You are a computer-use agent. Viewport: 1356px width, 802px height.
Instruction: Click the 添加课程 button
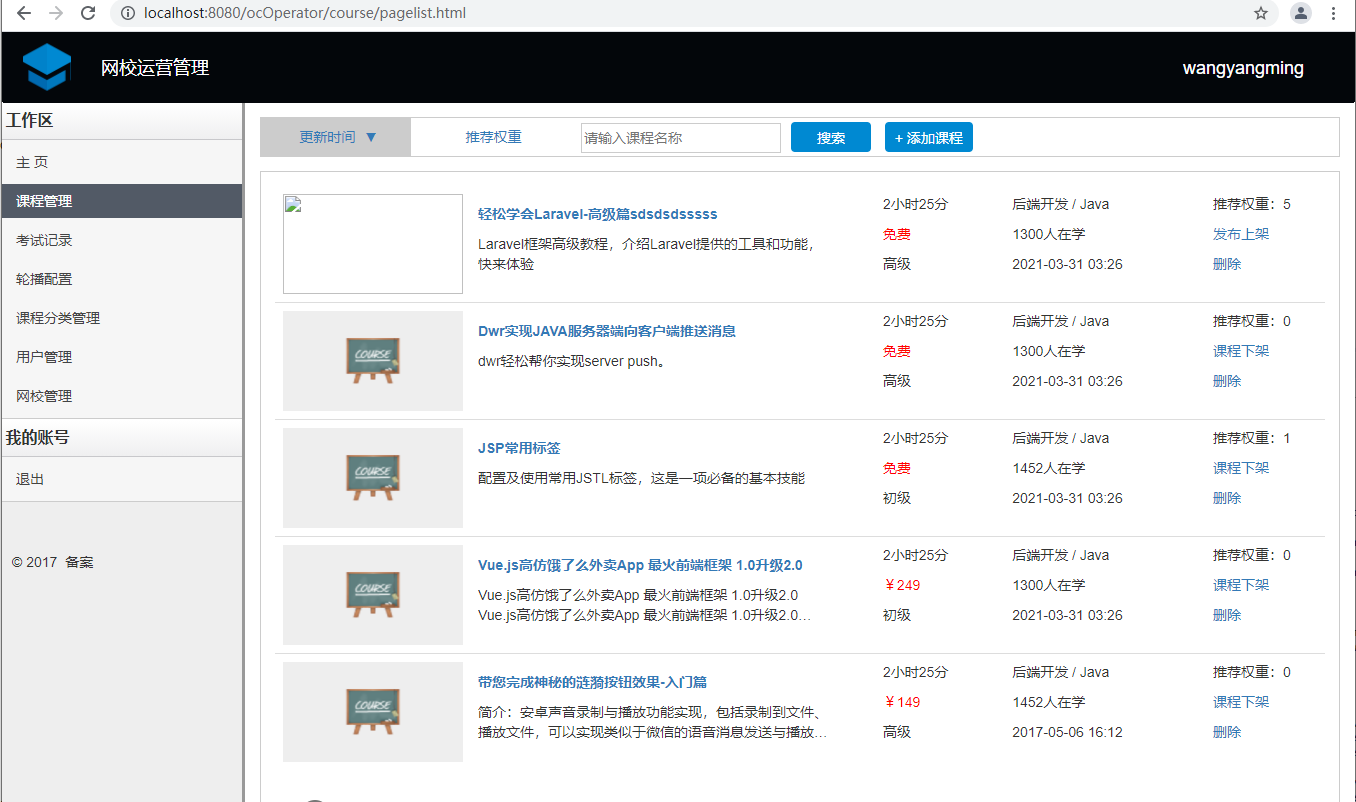[x=928, y=138]
